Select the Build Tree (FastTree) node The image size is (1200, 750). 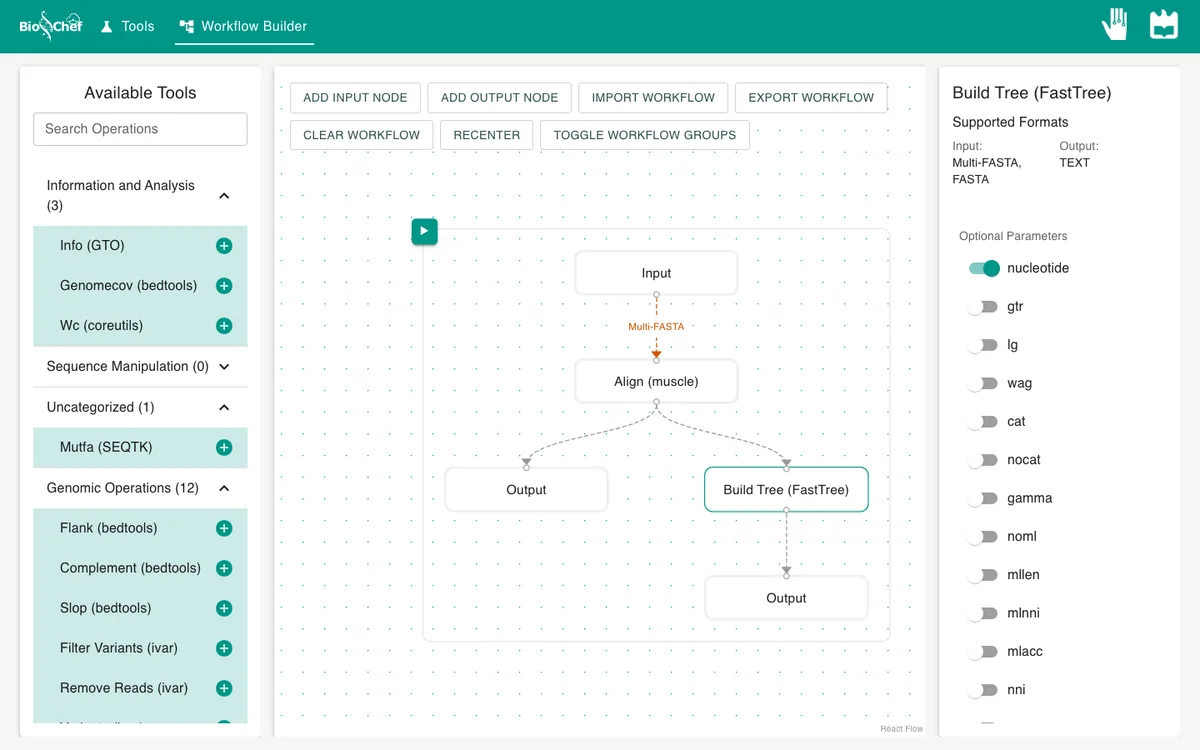pos(786,490)
